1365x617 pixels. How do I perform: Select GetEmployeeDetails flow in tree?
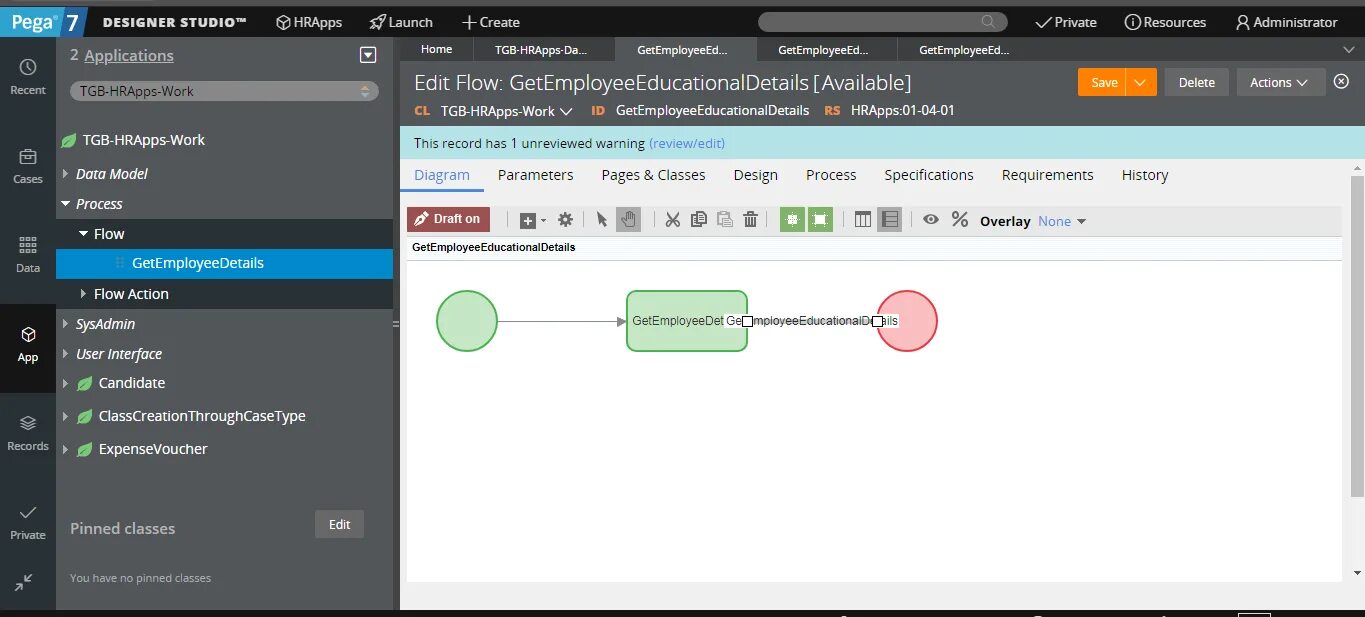tap(198, 263)
